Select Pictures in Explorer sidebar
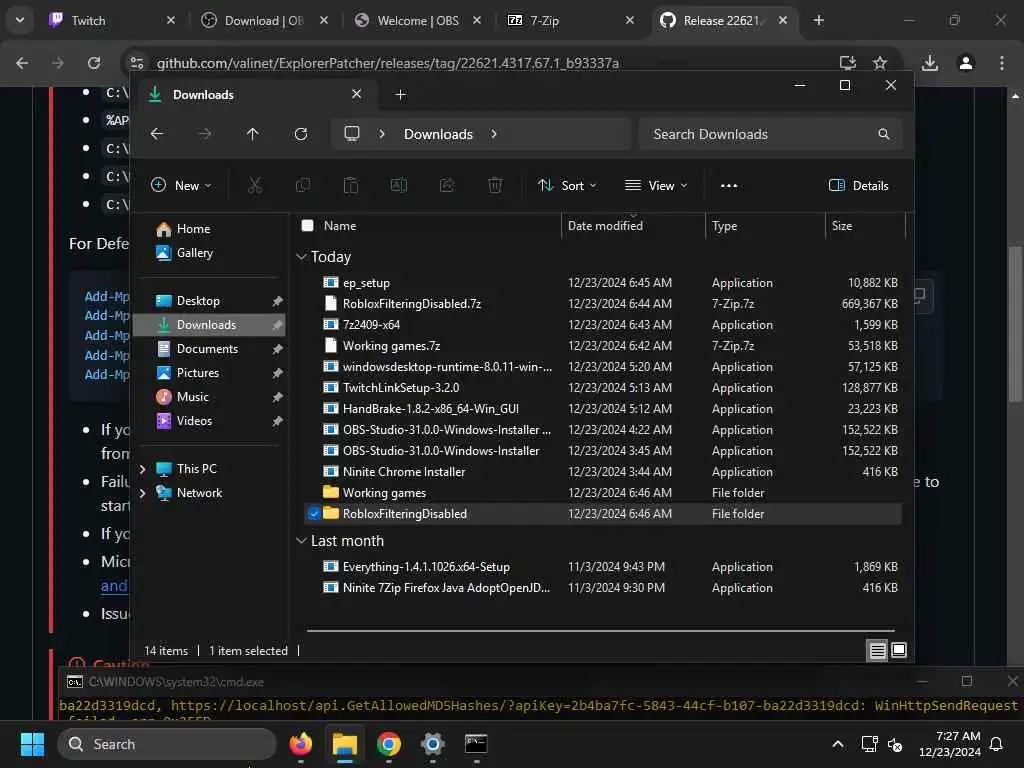 coord(198,373)
